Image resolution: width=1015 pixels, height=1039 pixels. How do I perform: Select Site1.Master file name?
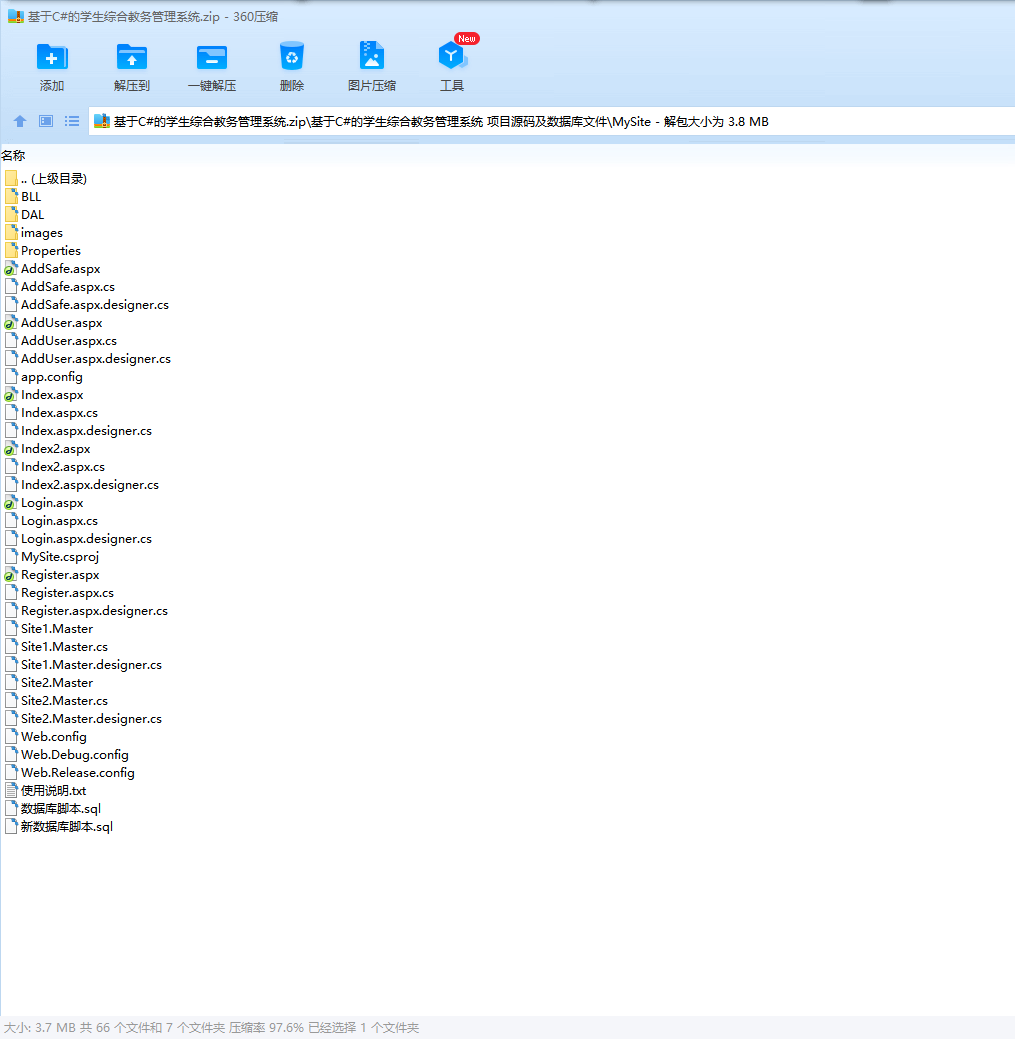[57, 628]
